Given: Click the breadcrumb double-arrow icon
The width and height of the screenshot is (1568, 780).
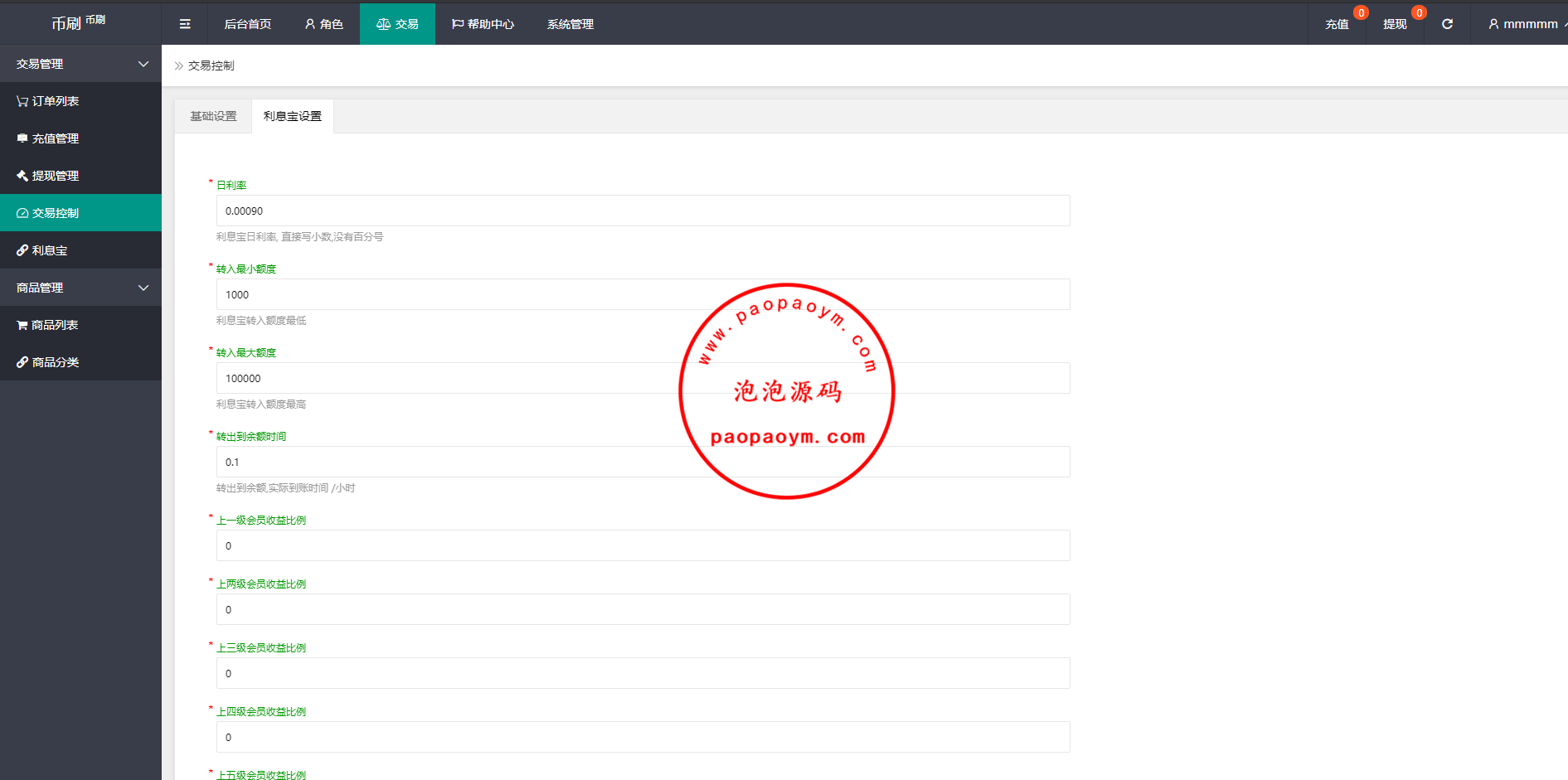Looking at the screenshot, I should click(x=178, y=65).
